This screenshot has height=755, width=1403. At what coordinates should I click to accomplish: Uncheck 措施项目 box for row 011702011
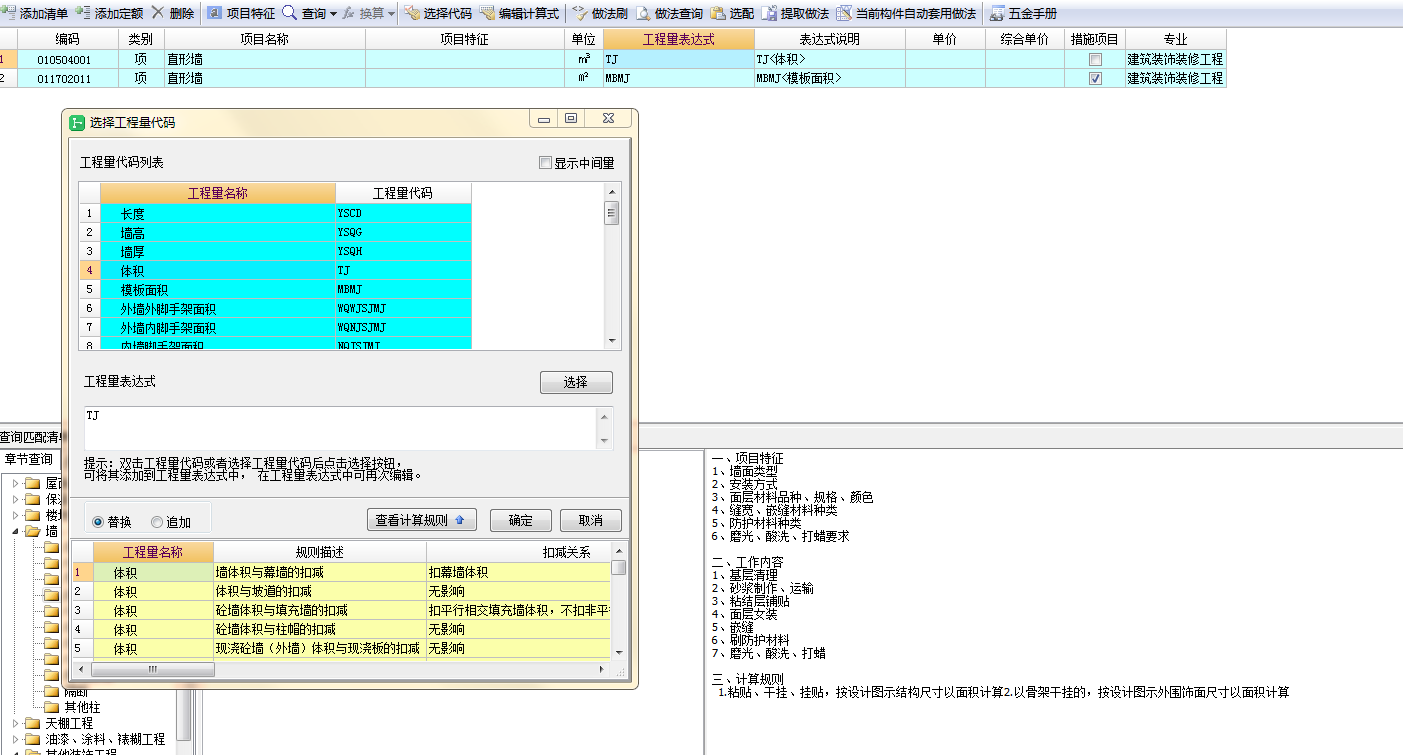tap(1095, 78)
